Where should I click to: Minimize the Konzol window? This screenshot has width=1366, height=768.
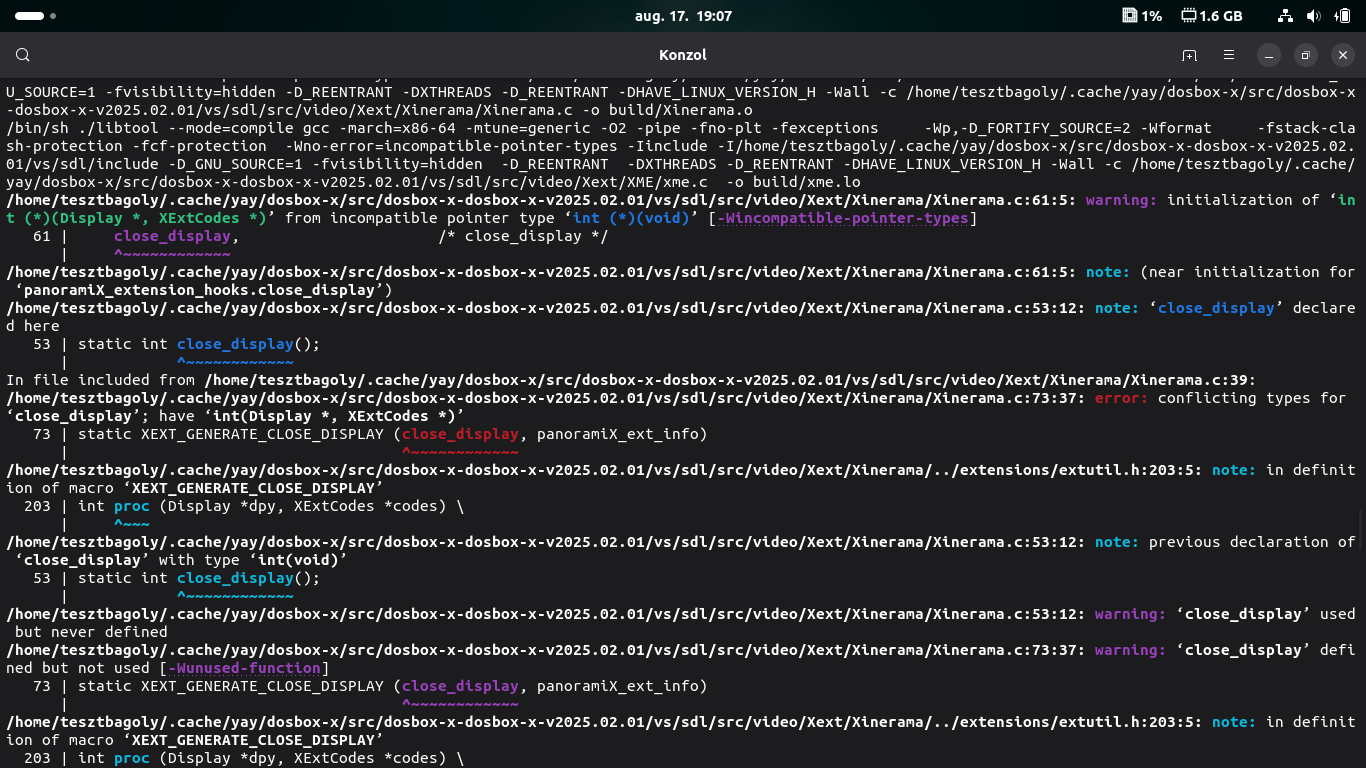tap(1268, 55)
